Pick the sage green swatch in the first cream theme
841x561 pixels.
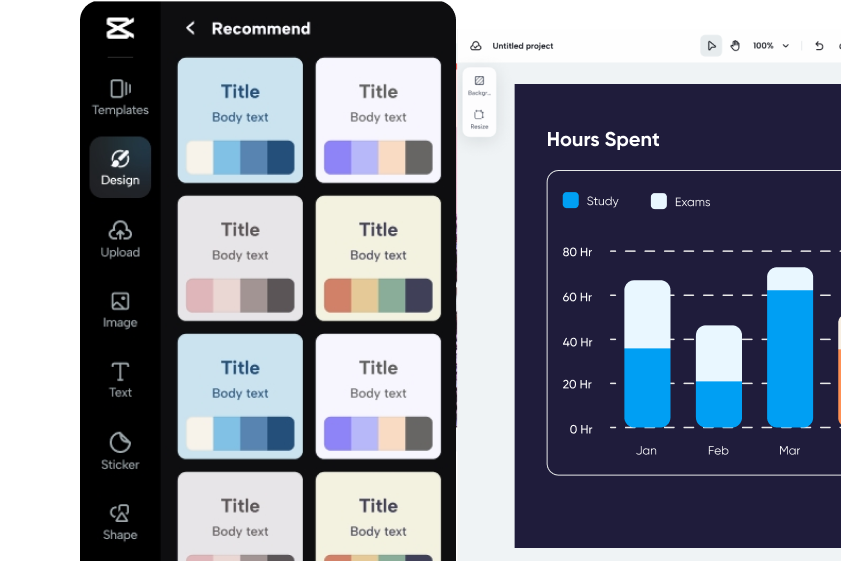(x=392, y=296)
